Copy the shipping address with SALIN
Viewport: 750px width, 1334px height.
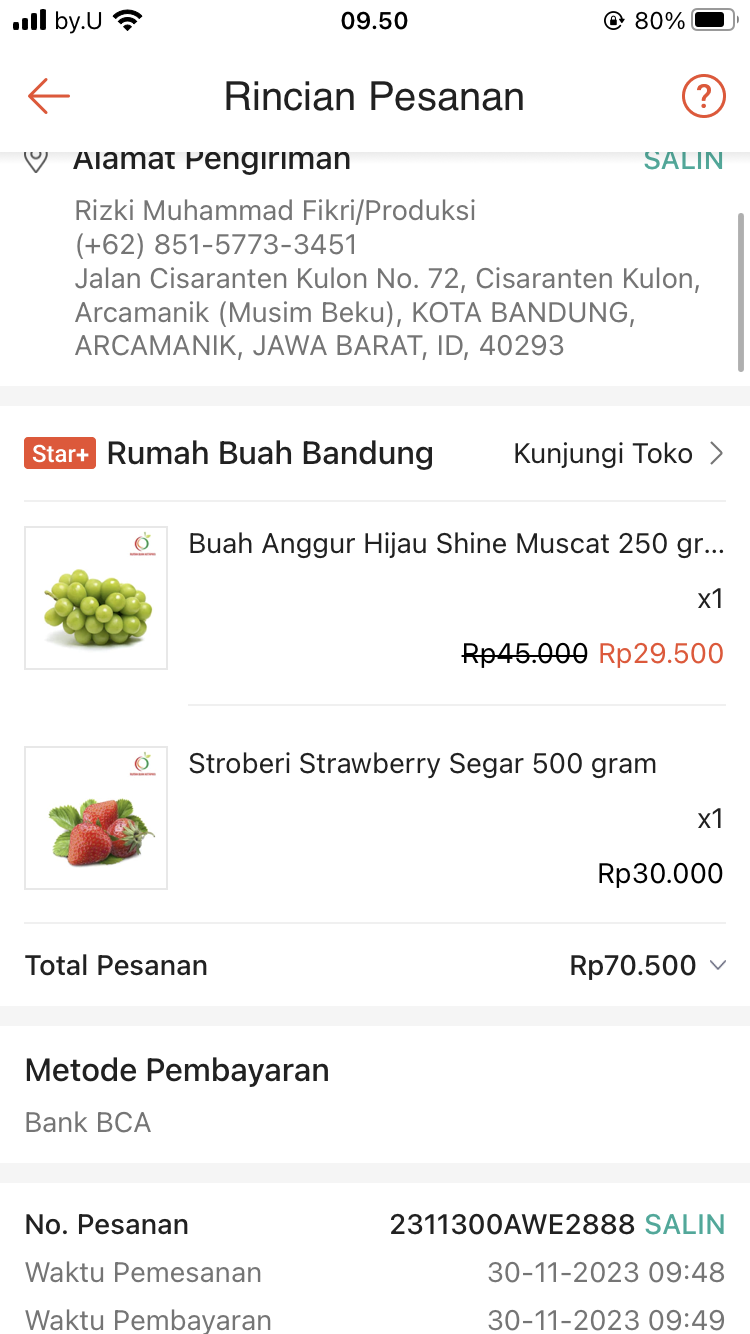point(683,160)
